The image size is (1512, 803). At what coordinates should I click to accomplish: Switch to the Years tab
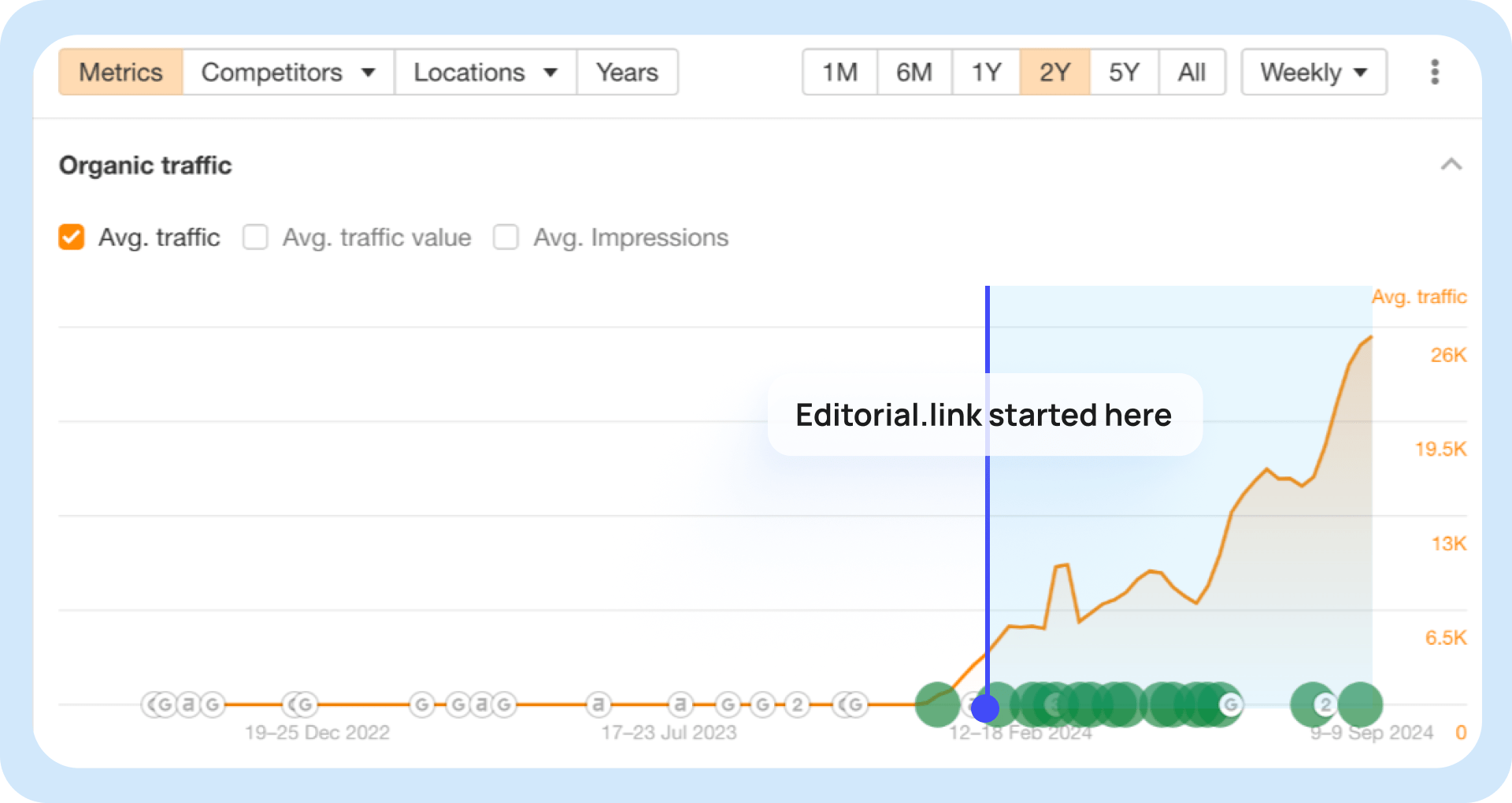coord(627,72)
